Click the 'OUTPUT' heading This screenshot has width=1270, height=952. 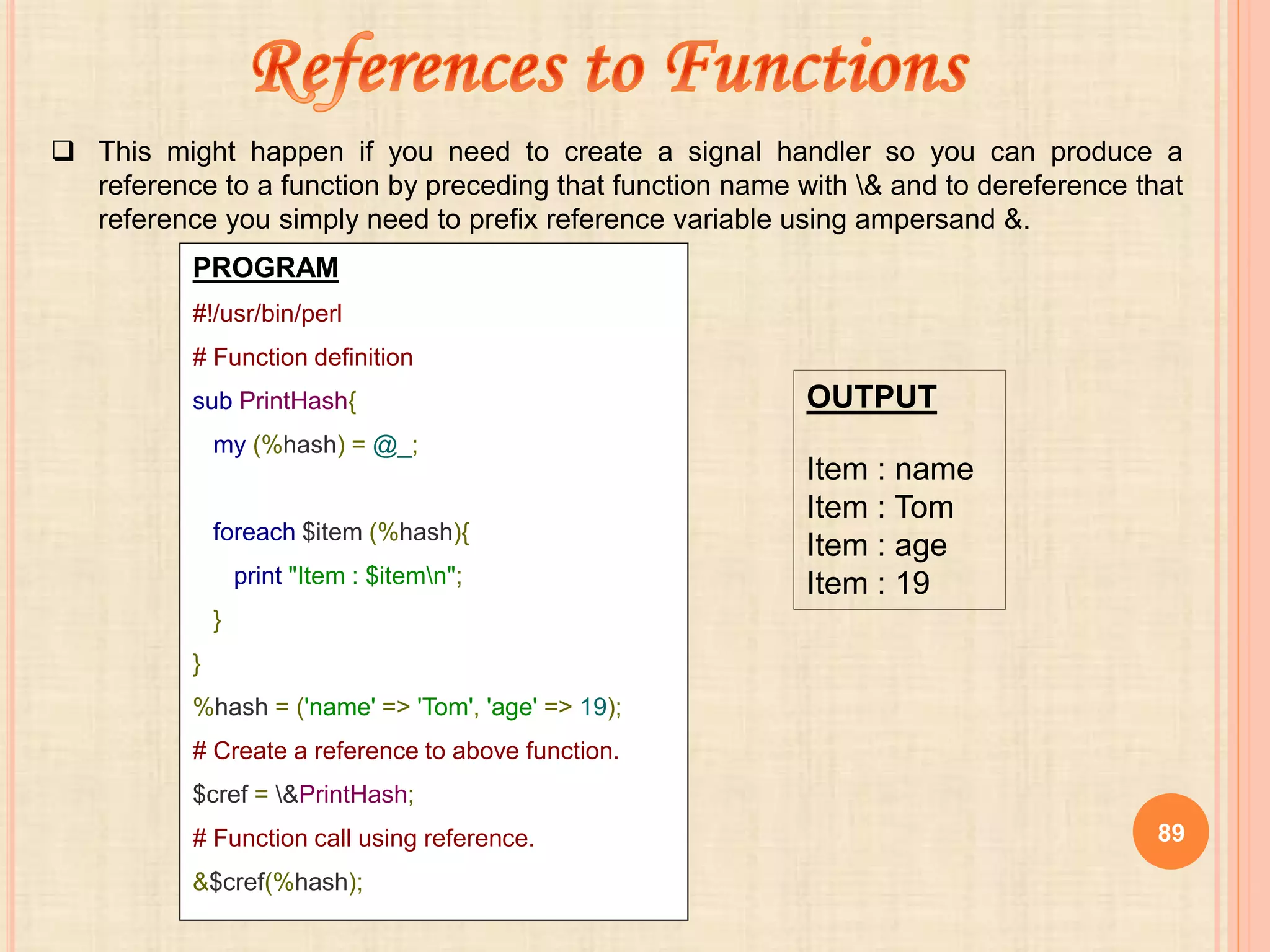coord(872,397)
